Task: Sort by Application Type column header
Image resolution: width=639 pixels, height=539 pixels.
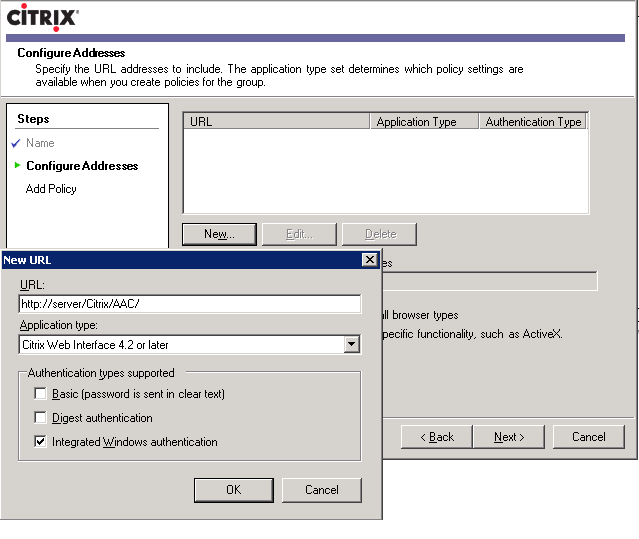Action: tap(424, 121)
